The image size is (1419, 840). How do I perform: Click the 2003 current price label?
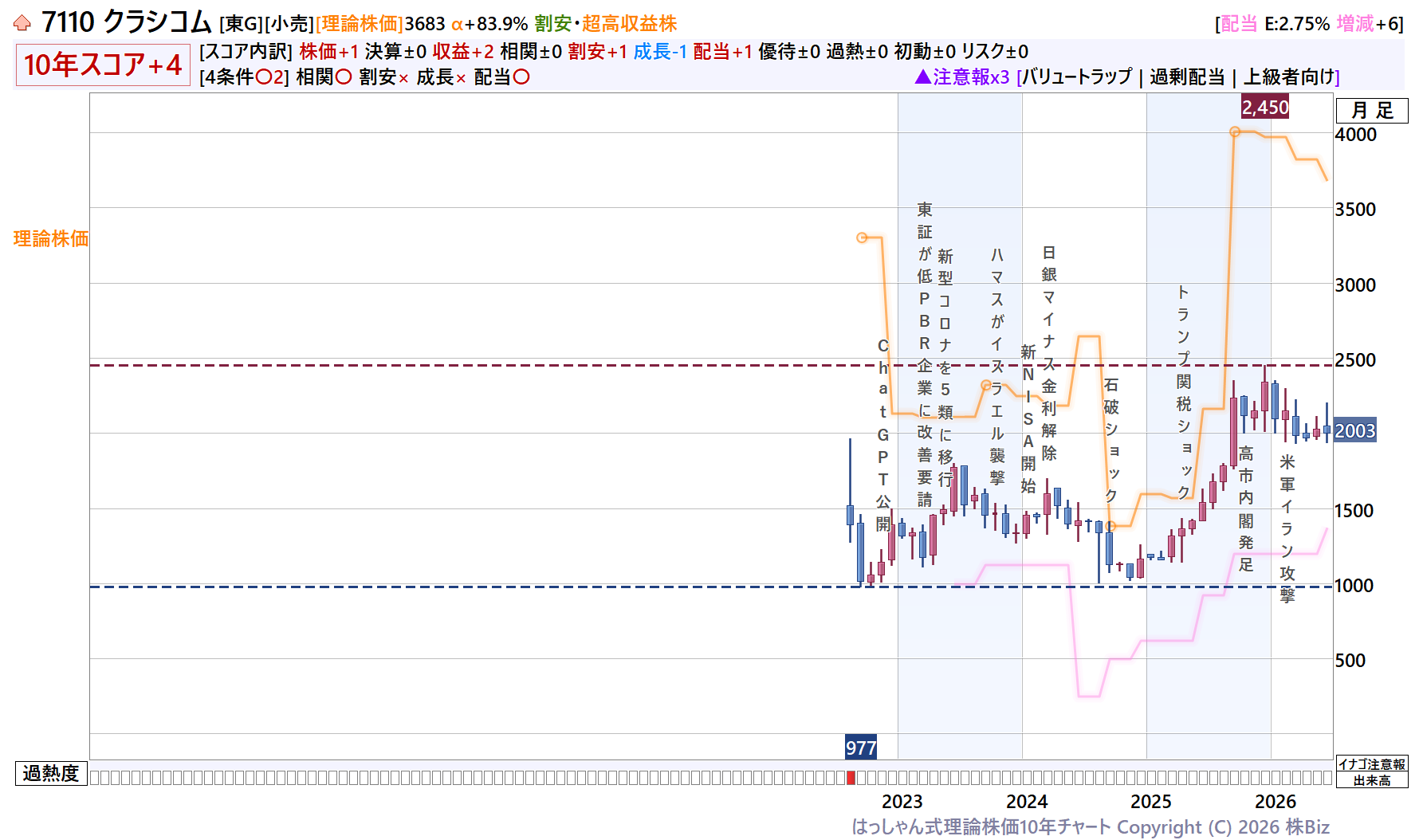(x=1355, y=431)
